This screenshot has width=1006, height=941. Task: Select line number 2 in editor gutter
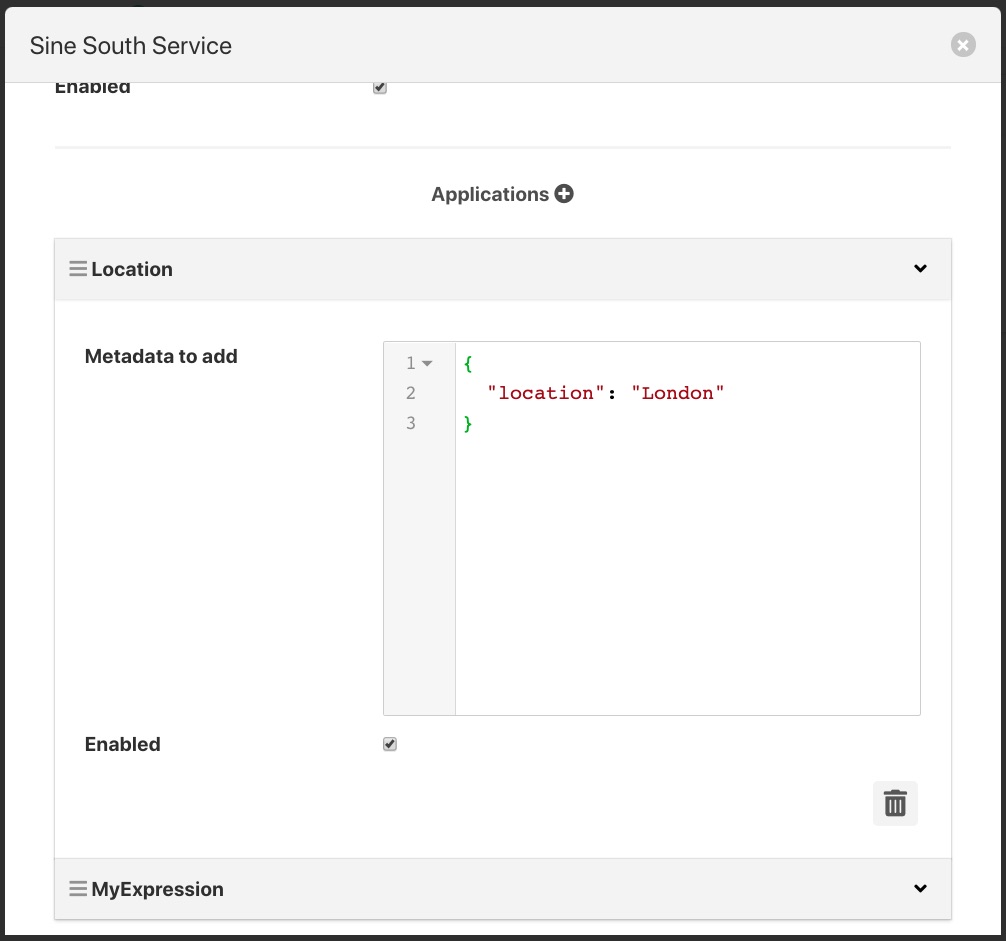pos(411,393)
